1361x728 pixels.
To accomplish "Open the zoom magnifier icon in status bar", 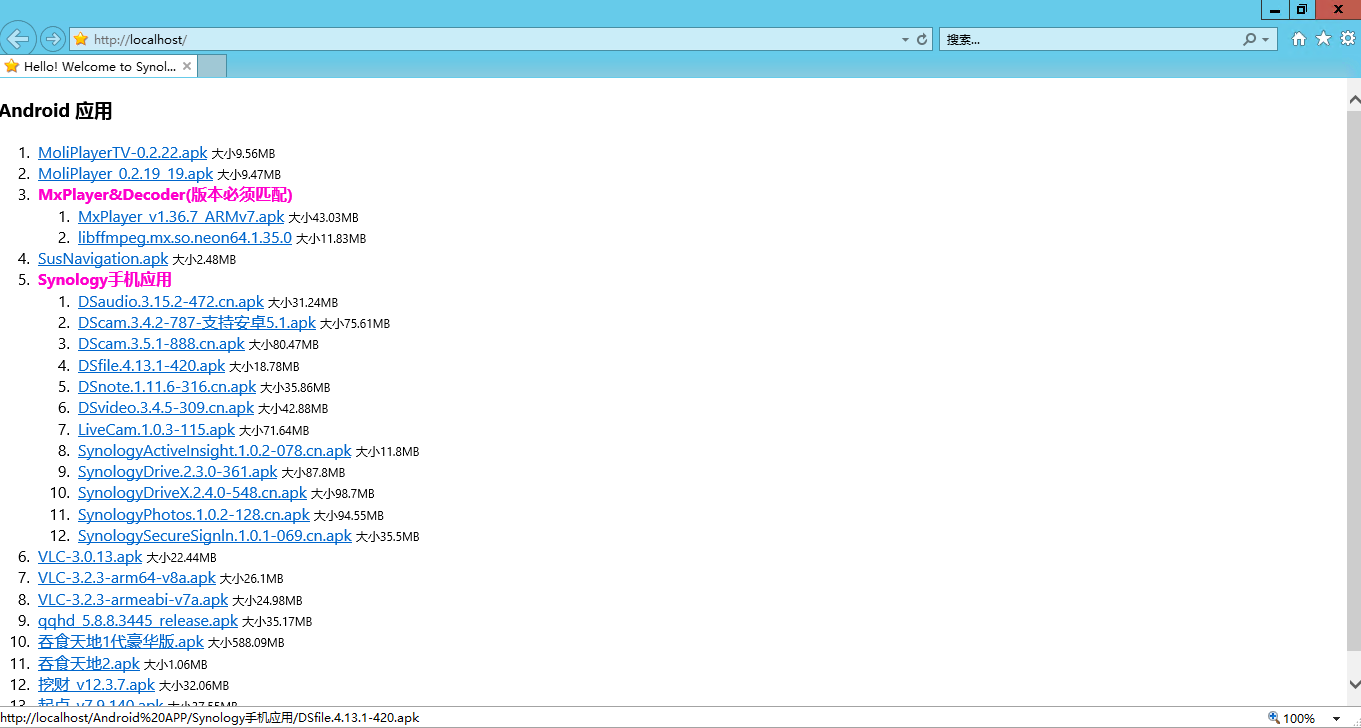I will tap(1274, 718).
